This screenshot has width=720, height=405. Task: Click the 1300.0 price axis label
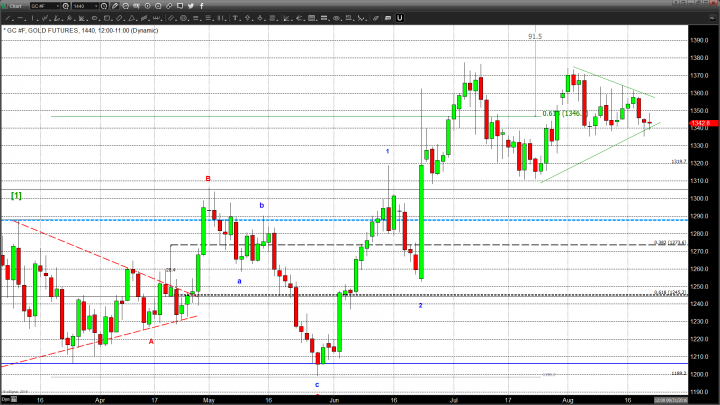699,198
